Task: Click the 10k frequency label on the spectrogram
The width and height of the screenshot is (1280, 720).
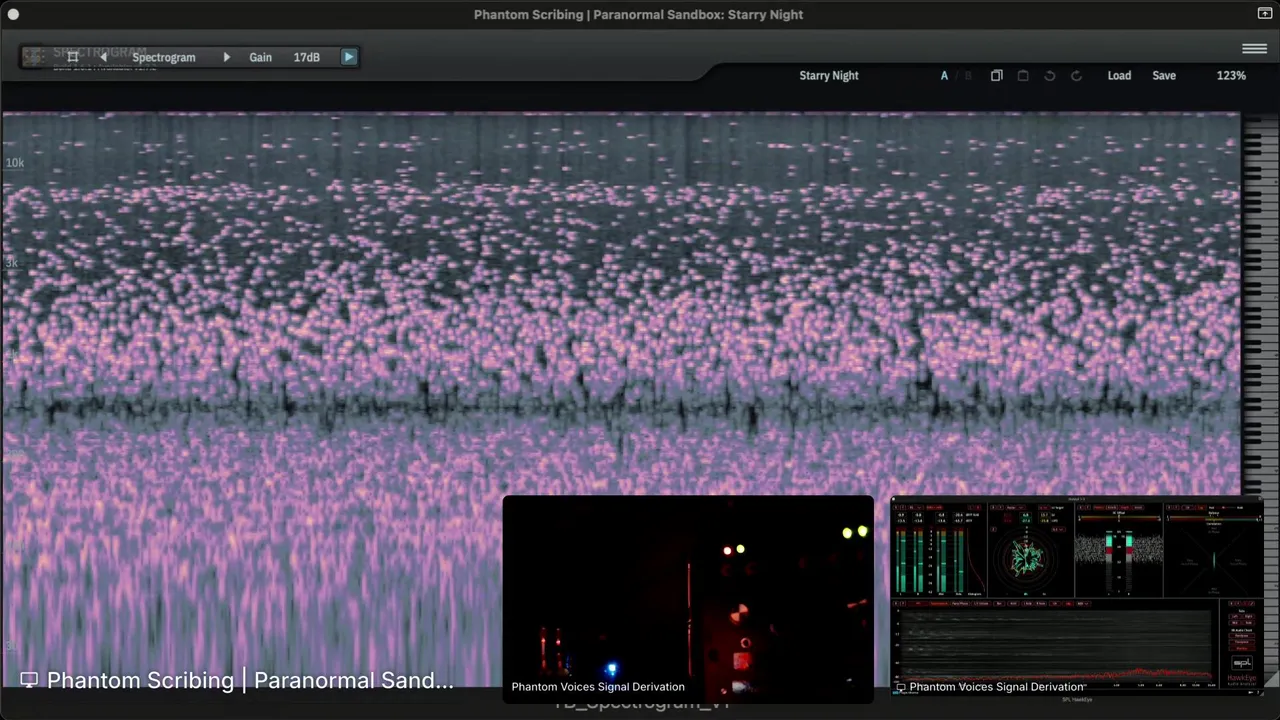Action: pyautogui.click(x=14, y=163)
